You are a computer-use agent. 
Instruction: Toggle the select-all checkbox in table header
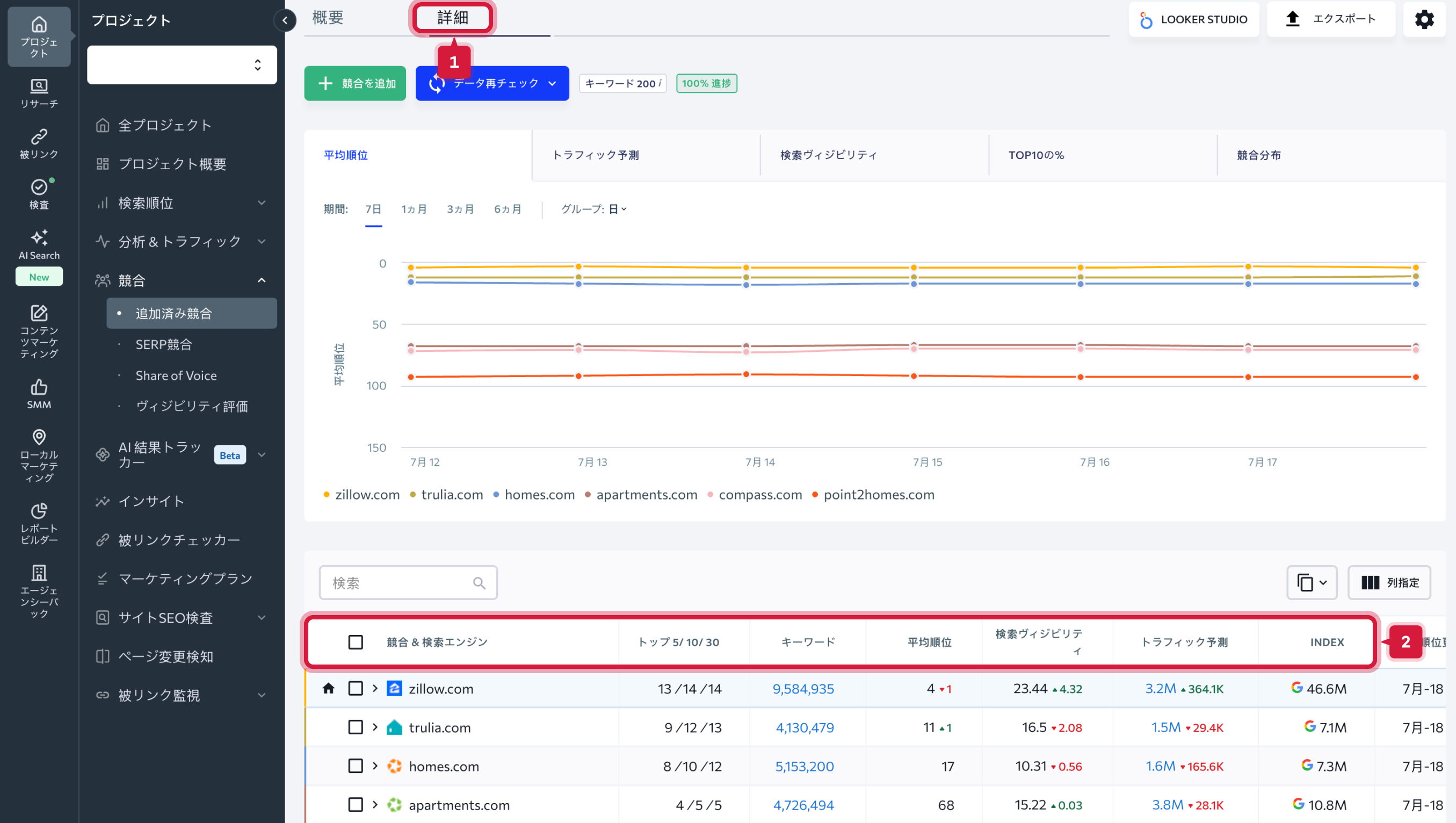click(x=356, y=642)
